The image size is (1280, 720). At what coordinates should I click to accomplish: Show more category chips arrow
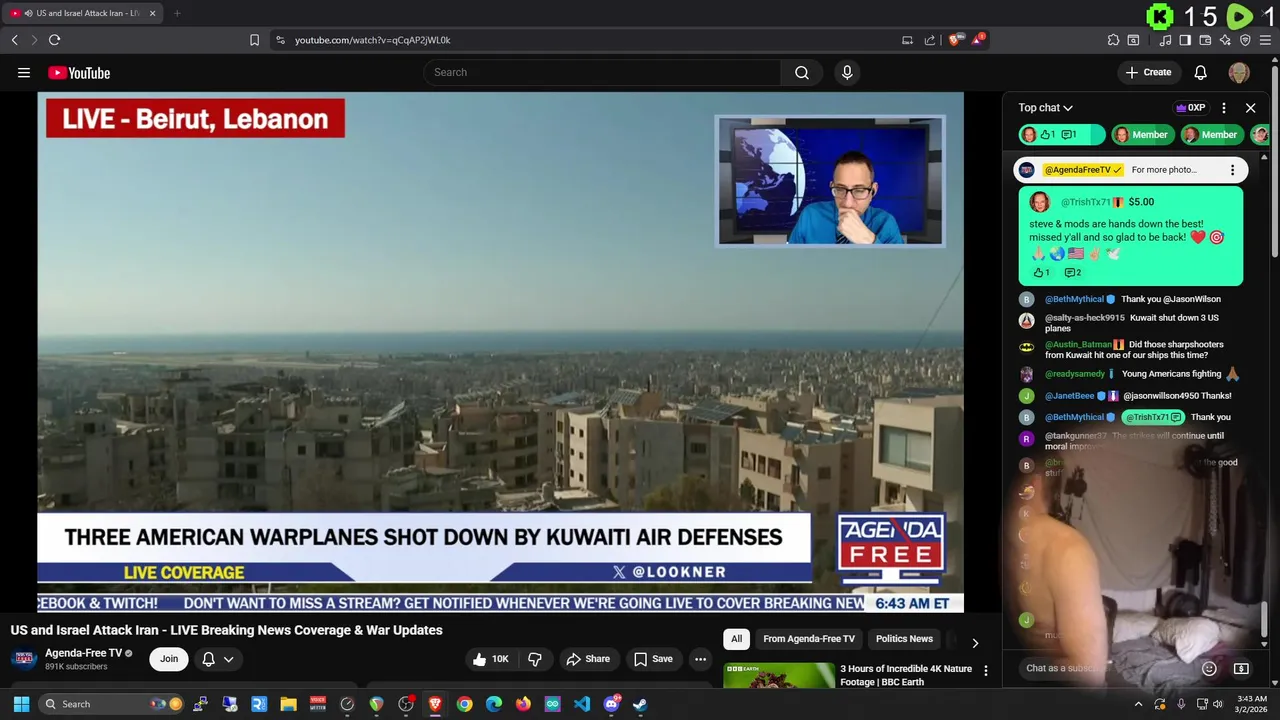[975, 643]
